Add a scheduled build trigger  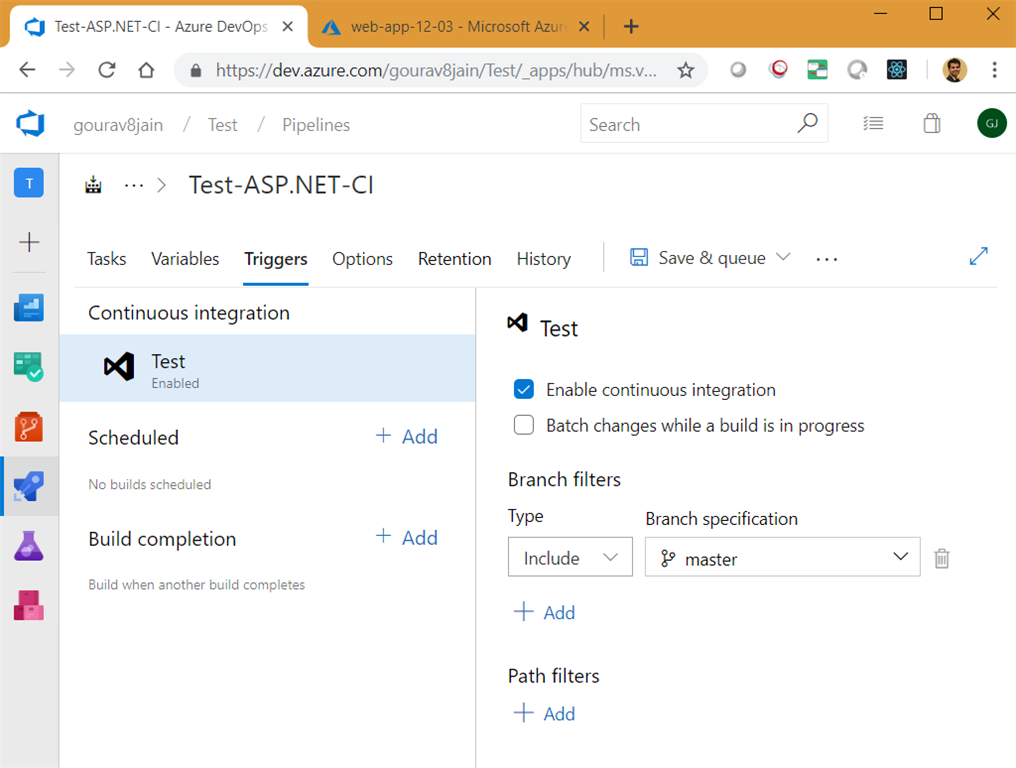click(407, 437)
